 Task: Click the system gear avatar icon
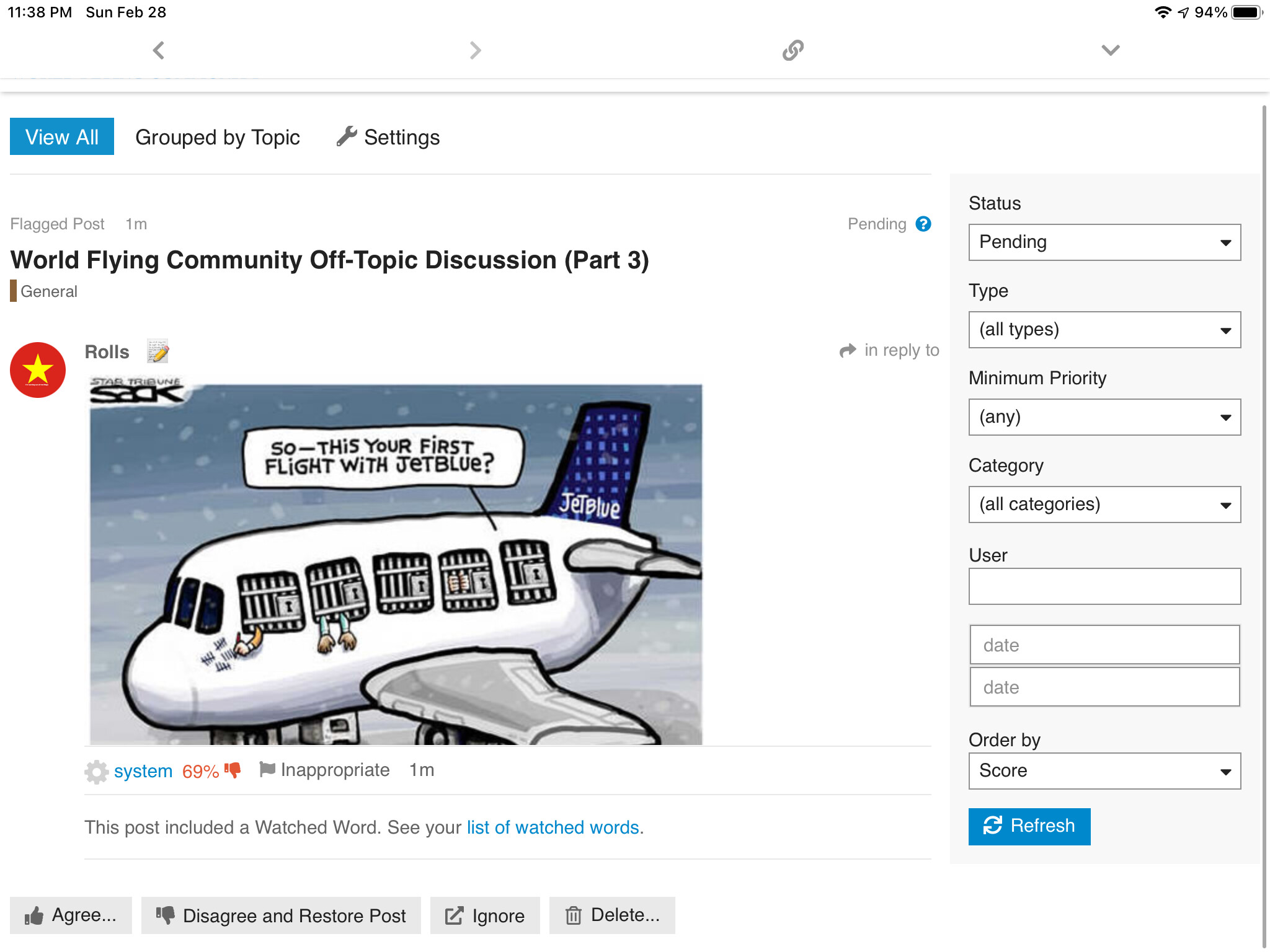96,771
